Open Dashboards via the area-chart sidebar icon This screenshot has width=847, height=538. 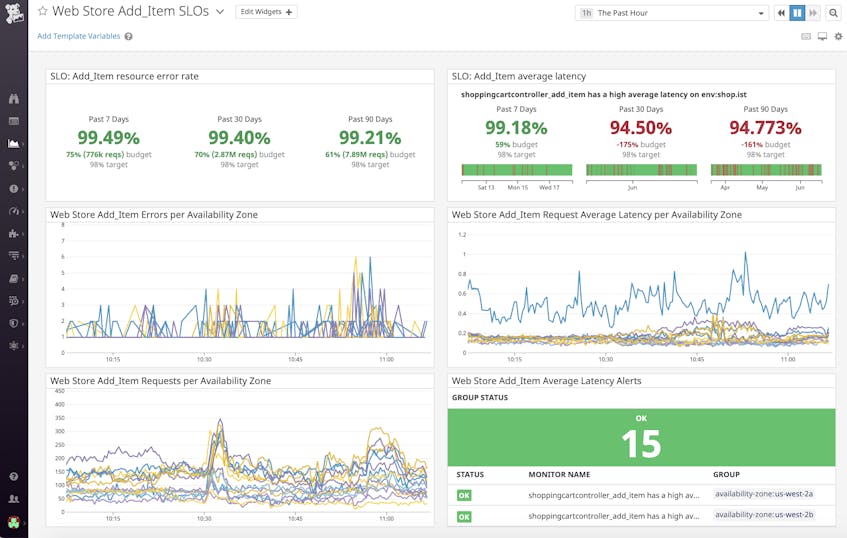[x=14, y=144]
